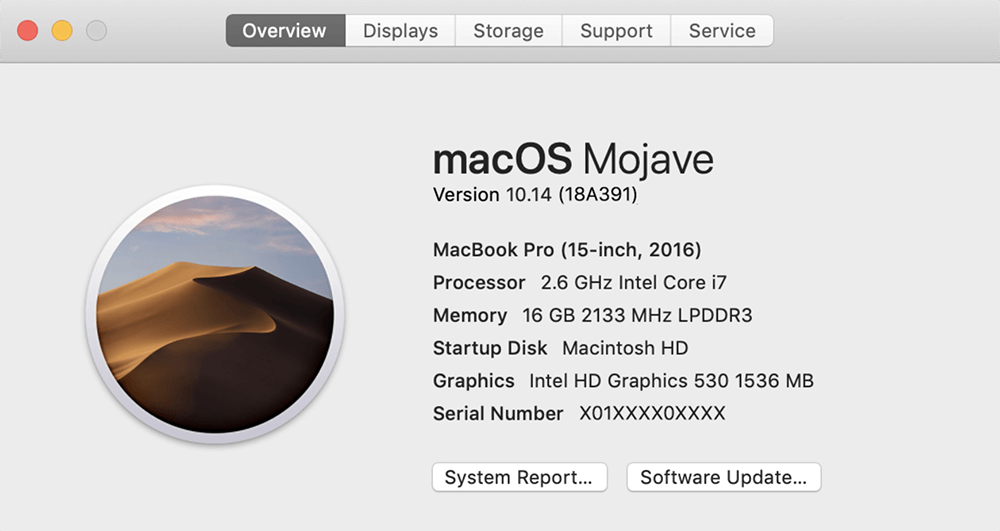Close the window with red button
The height and width of the screenshot is (531, 1000).
pyautogui.click(x=27, y=31)
